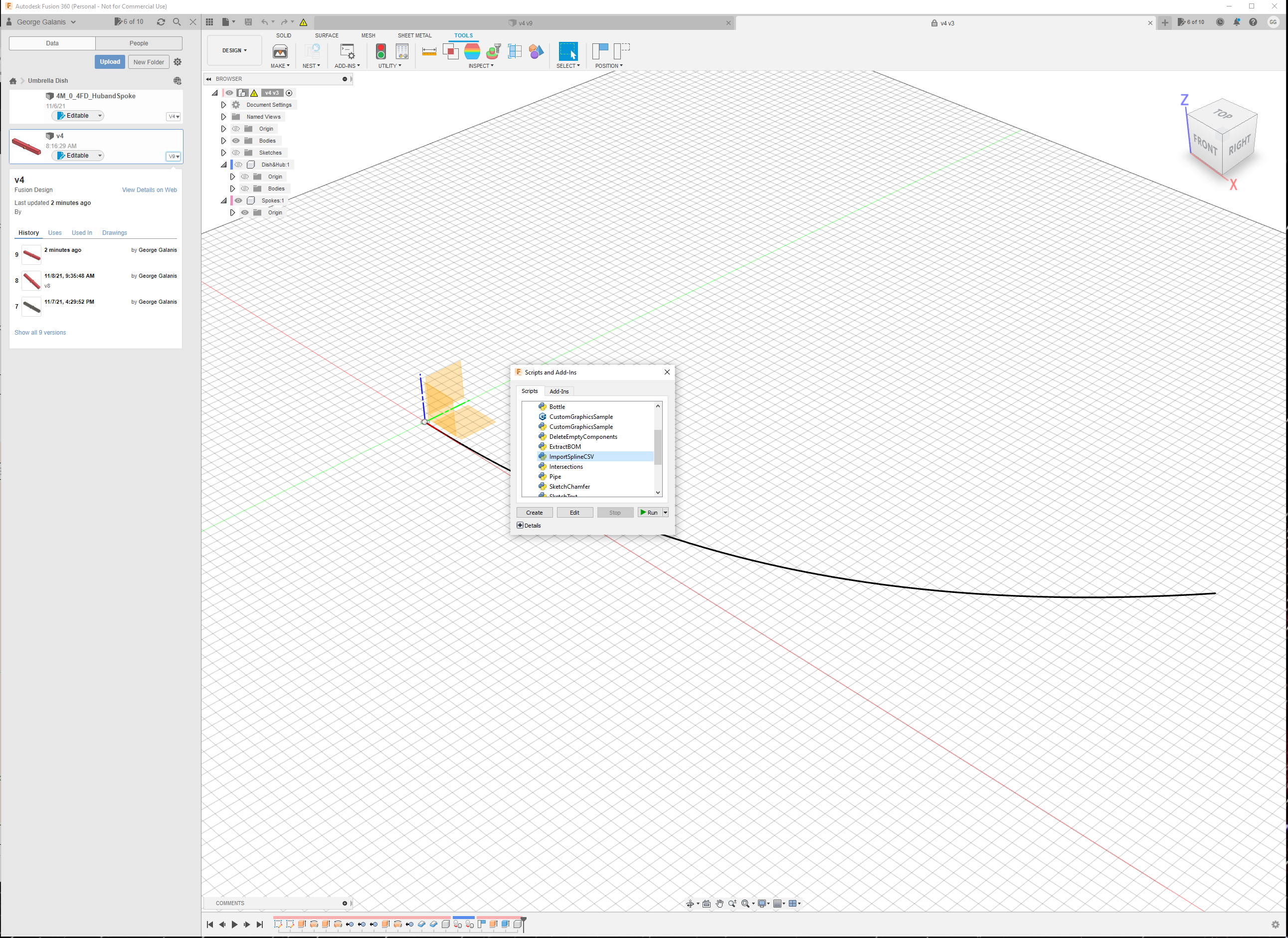Expand the Document Settings node

point(223,105)
